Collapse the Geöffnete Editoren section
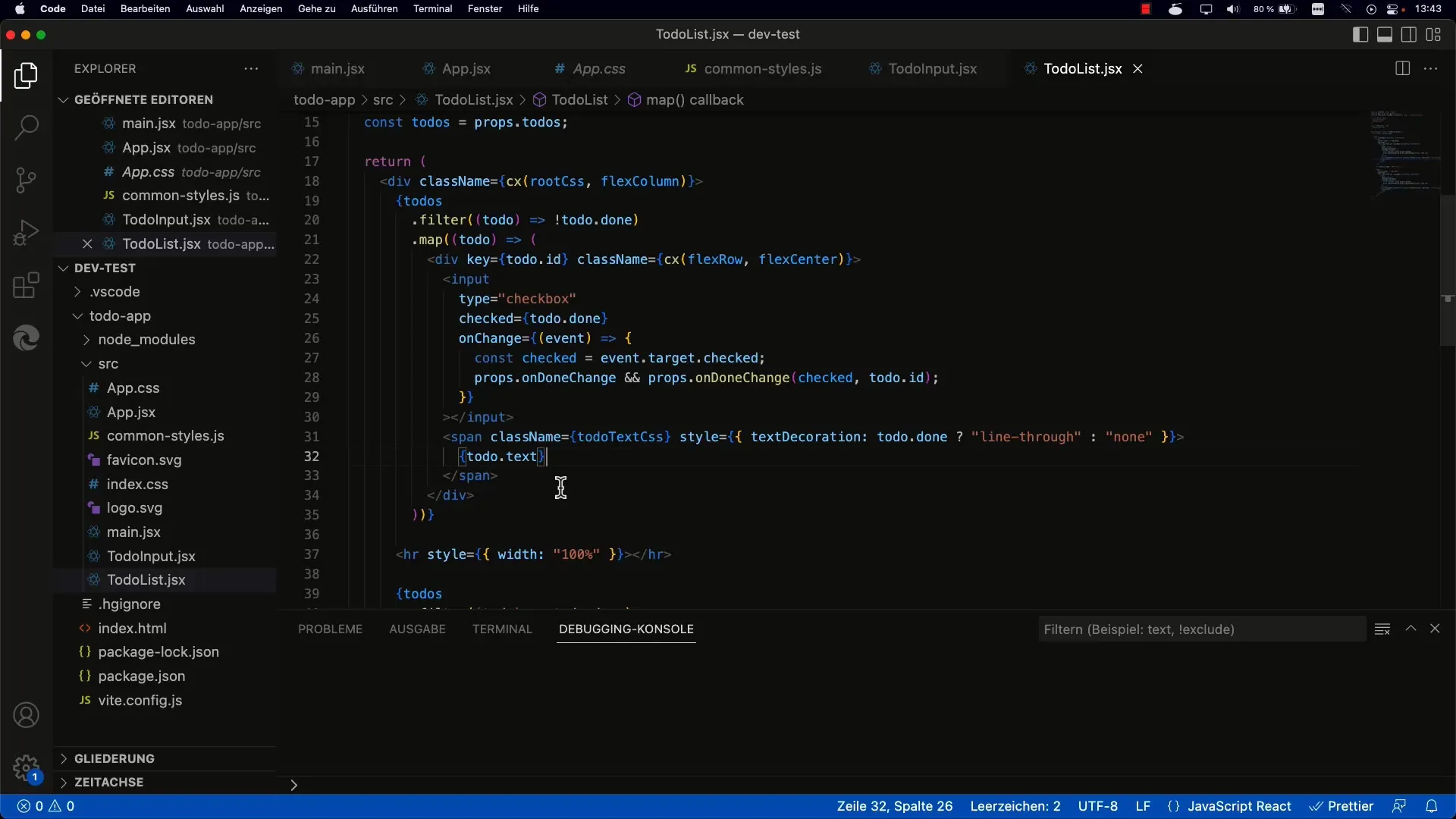 pos(143,99)
